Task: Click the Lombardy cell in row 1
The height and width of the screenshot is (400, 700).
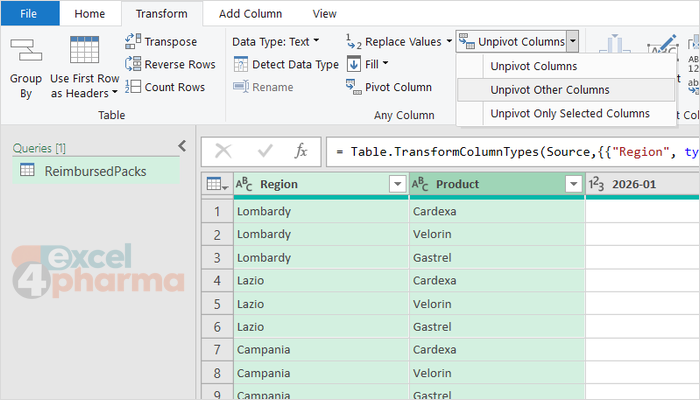Action: pyautogui.click(x=321, y=211)
